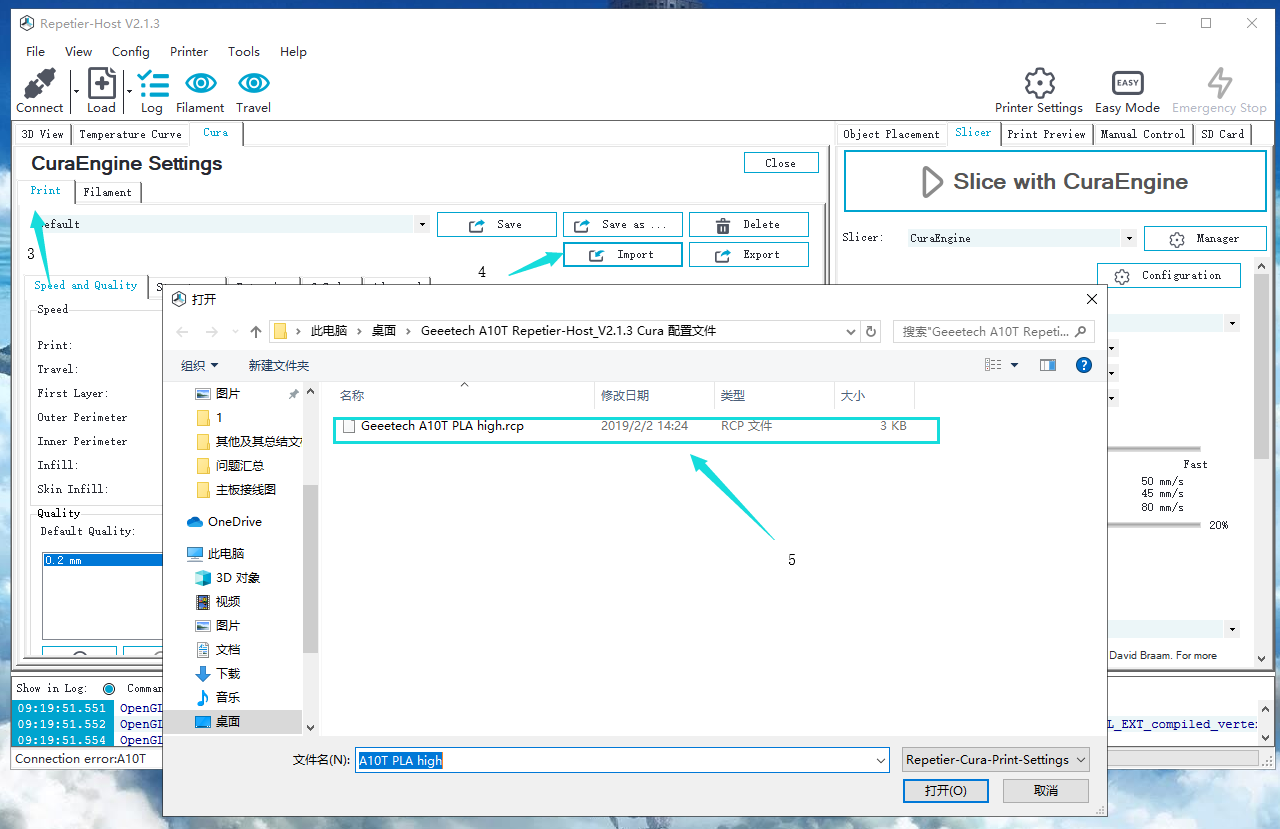Toggle the preview pane icon
This screenshot has width=1280, height=829.
pyautogui.click(x=1048, y=365)
